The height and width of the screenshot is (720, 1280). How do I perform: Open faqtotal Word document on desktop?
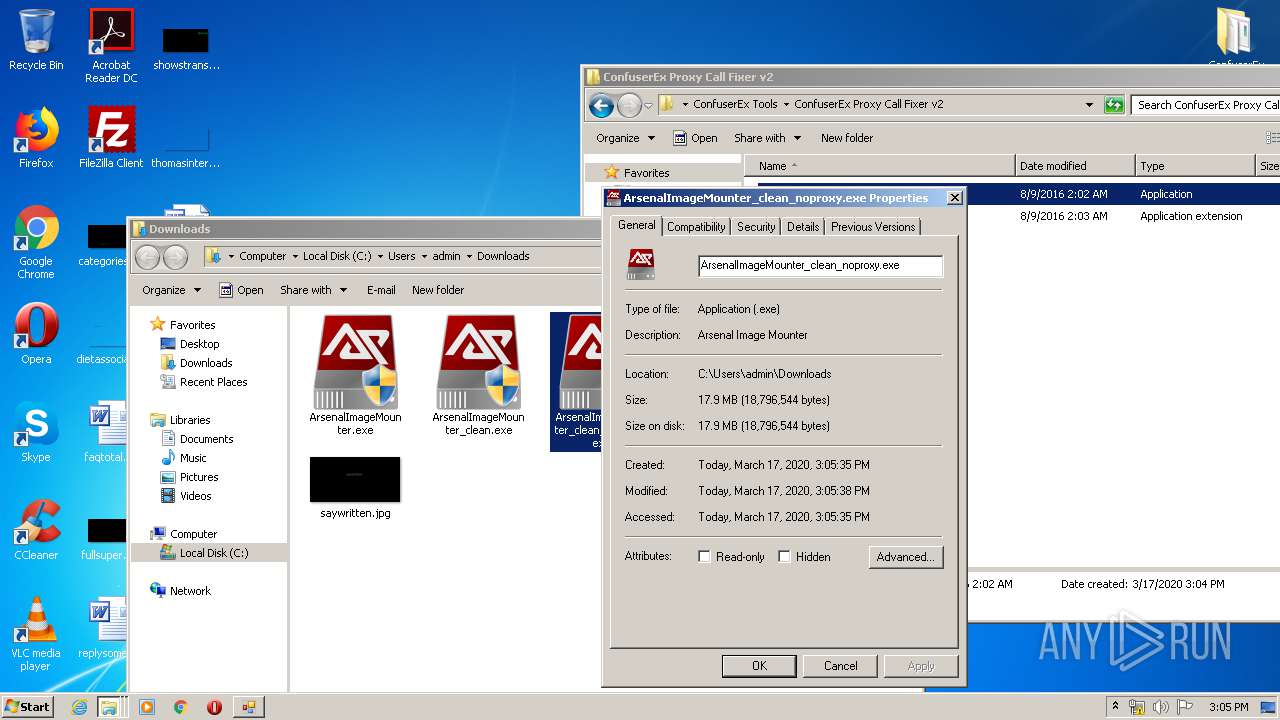[104, 432]
